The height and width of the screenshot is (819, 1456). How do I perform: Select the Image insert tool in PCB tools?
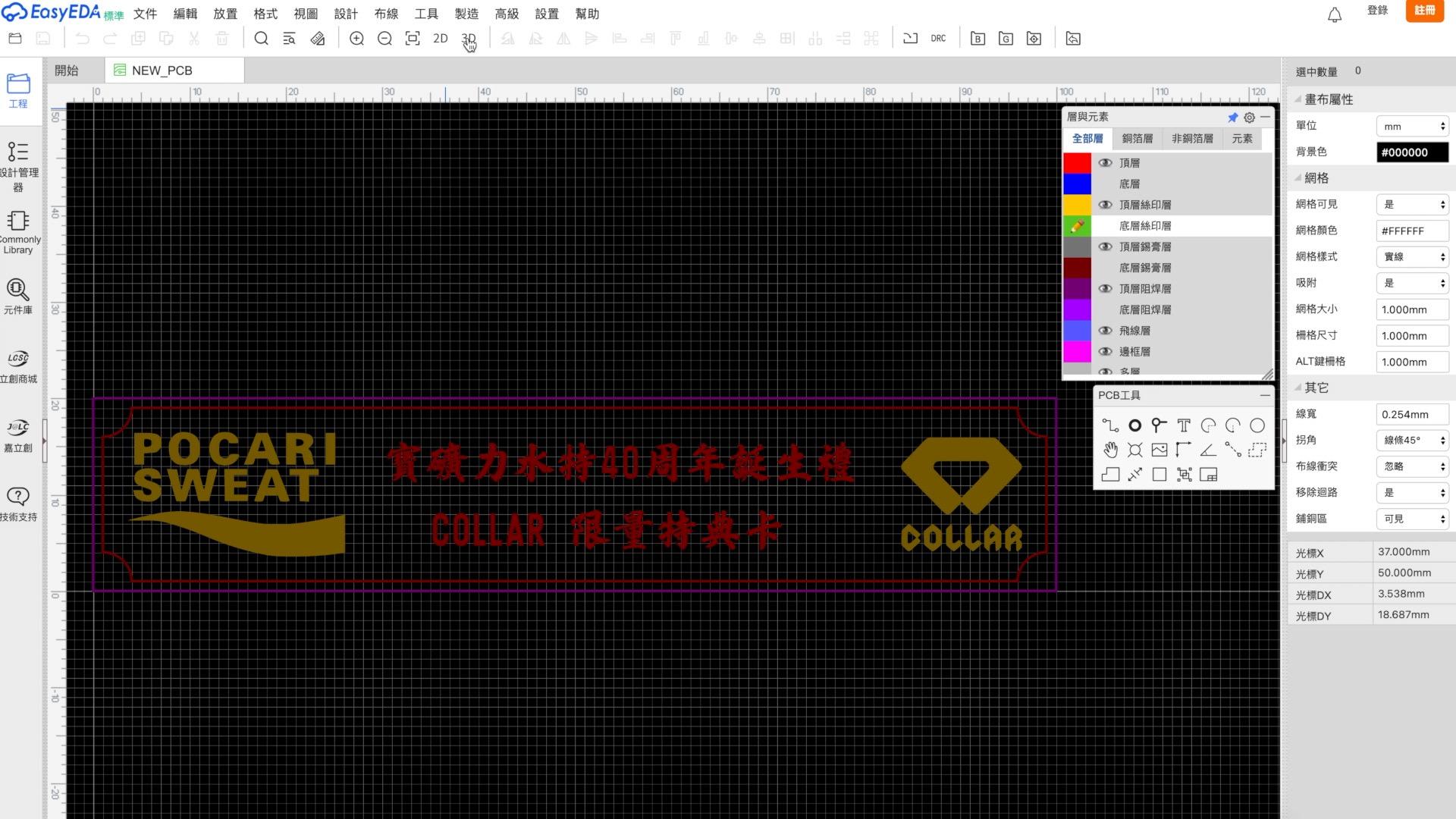[1159, 449]
